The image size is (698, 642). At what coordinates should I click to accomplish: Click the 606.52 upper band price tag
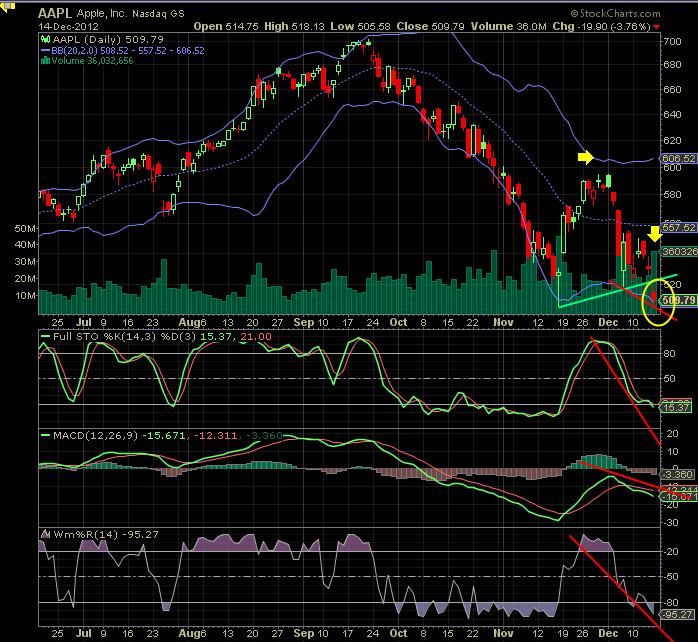click(678, 158)
